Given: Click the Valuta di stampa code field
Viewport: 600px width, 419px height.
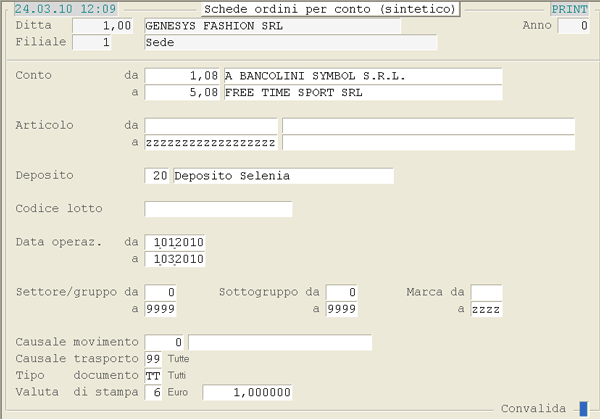Looking at the screenshot, I should click(x=153, y=393).
